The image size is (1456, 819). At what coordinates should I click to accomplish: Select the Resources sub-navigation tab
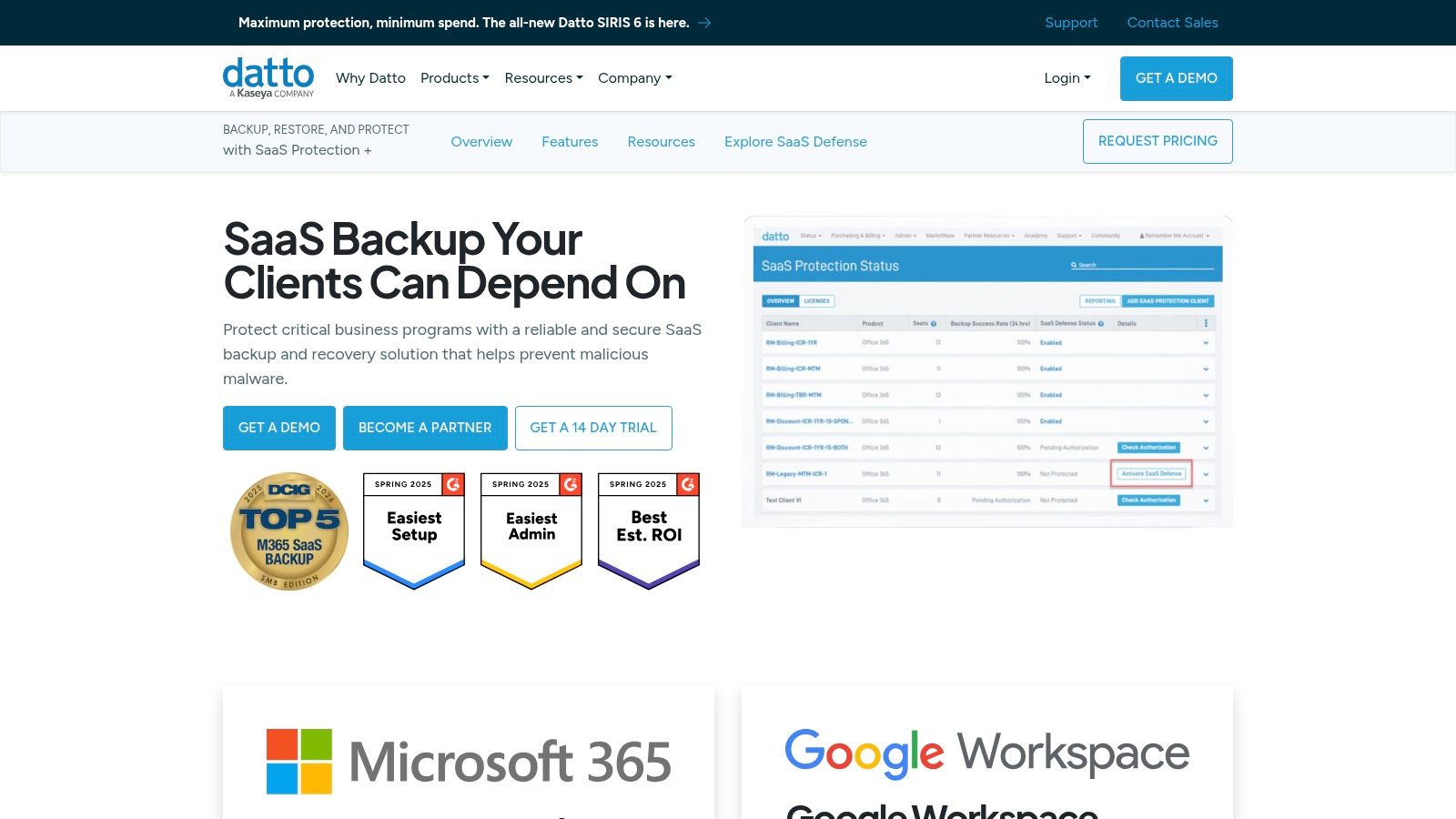pos(662,142)
